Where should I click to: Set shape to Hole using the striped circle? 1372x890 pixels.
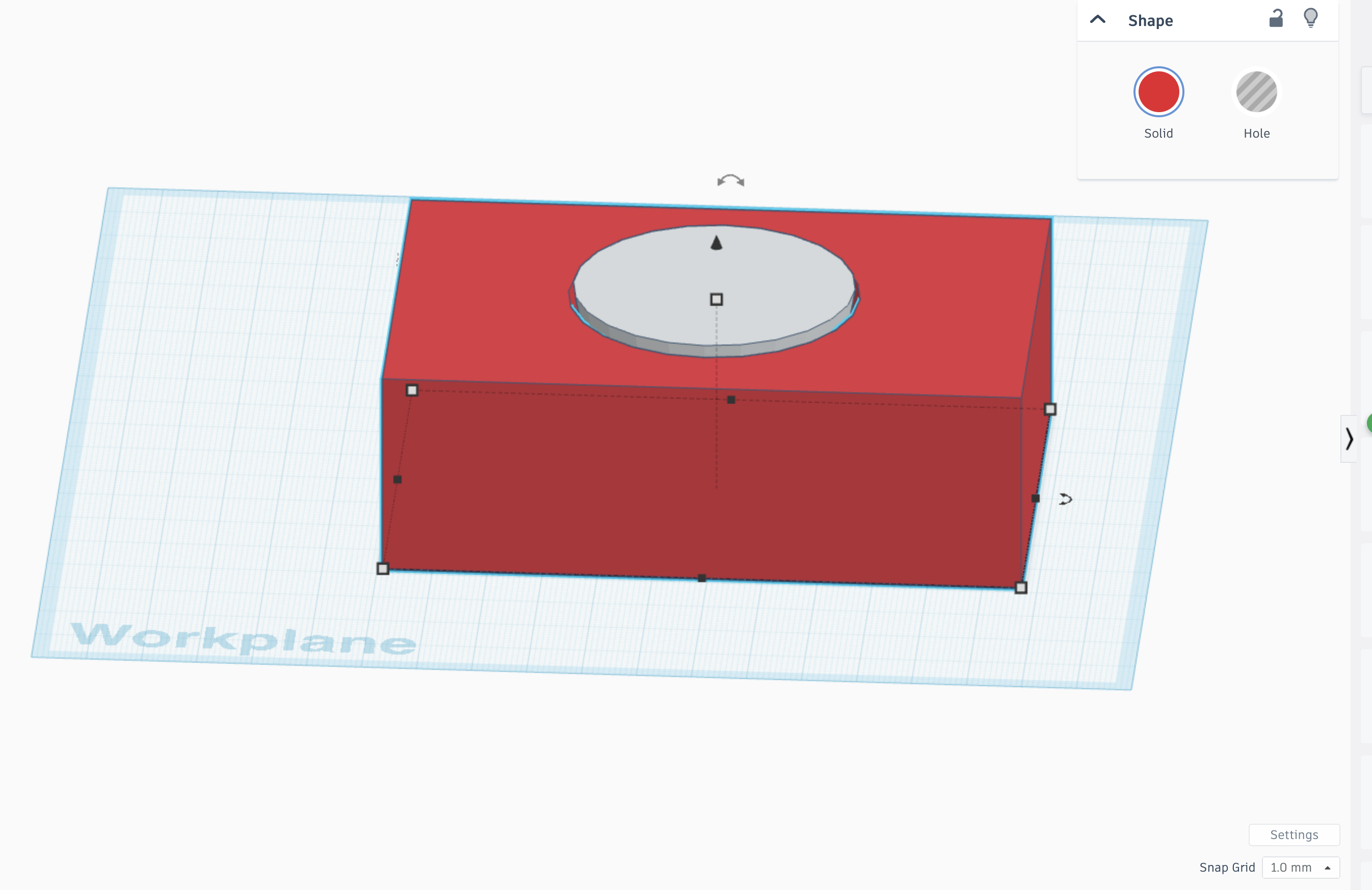coord(1256,92)
